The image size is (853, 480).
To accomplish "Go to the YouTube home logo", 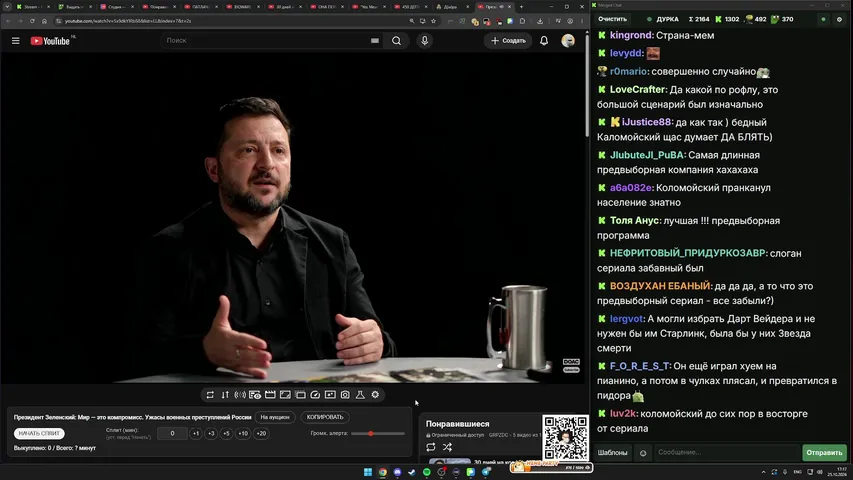I will point(50,41).
